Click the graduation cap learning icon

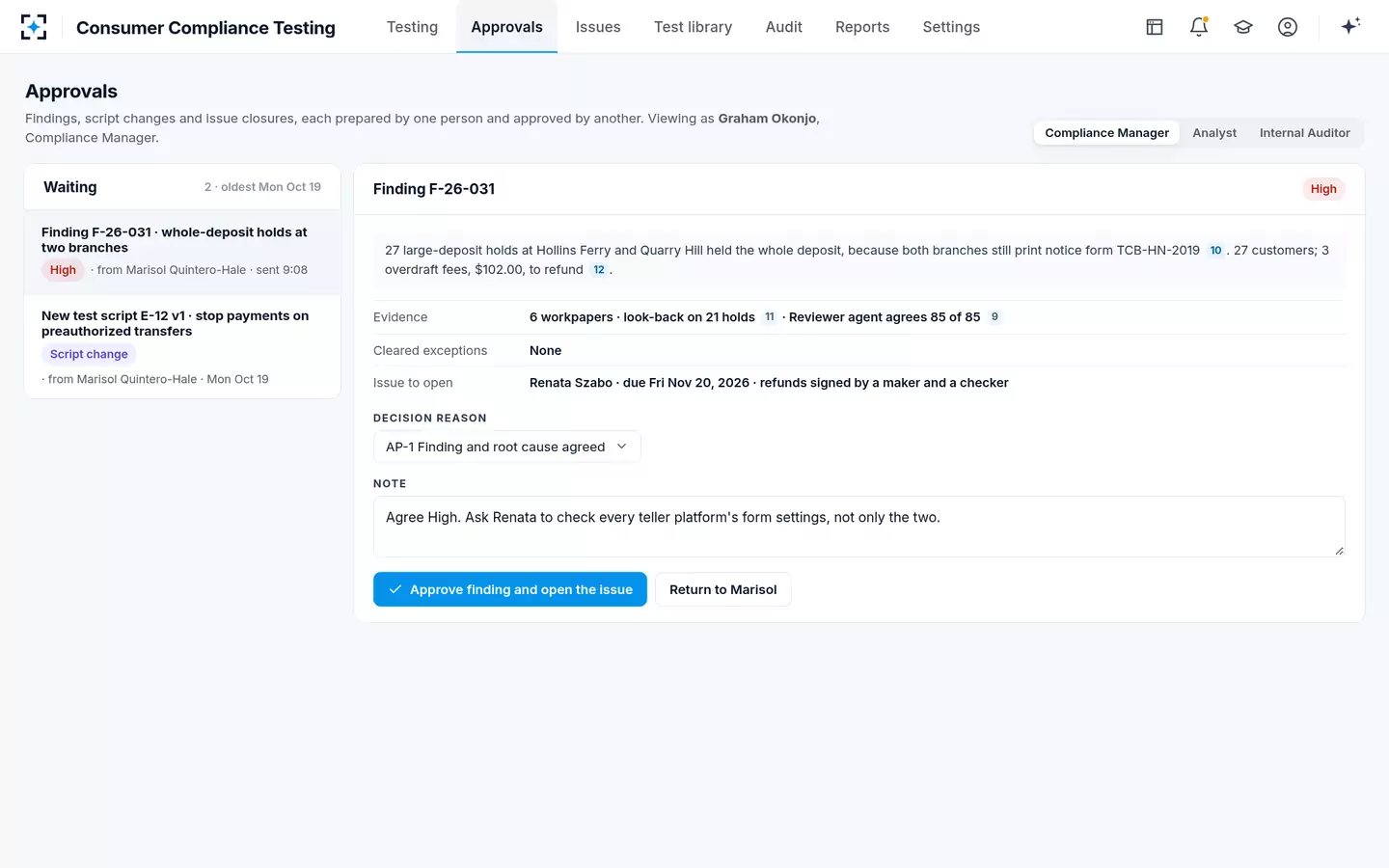click(x=1243, y=27)
